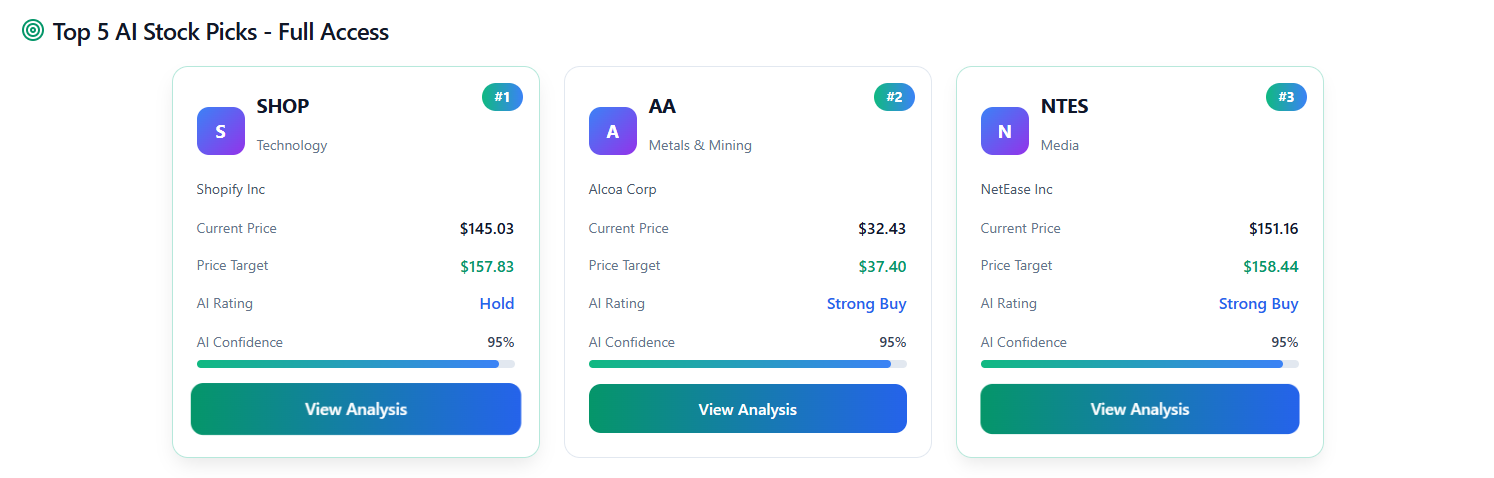Select the #2 rank badge
The height and width of the screenshot is (478, 1494).
894,97
